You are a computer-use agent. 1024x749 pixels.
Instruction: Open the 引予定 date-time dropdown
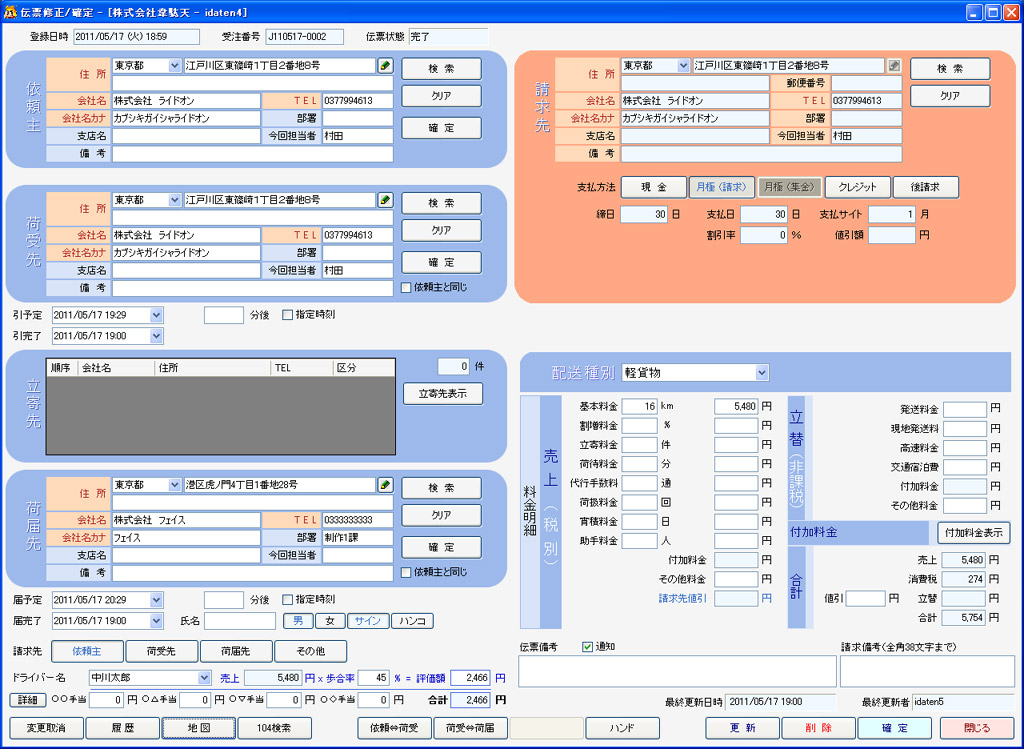point(156,315)
